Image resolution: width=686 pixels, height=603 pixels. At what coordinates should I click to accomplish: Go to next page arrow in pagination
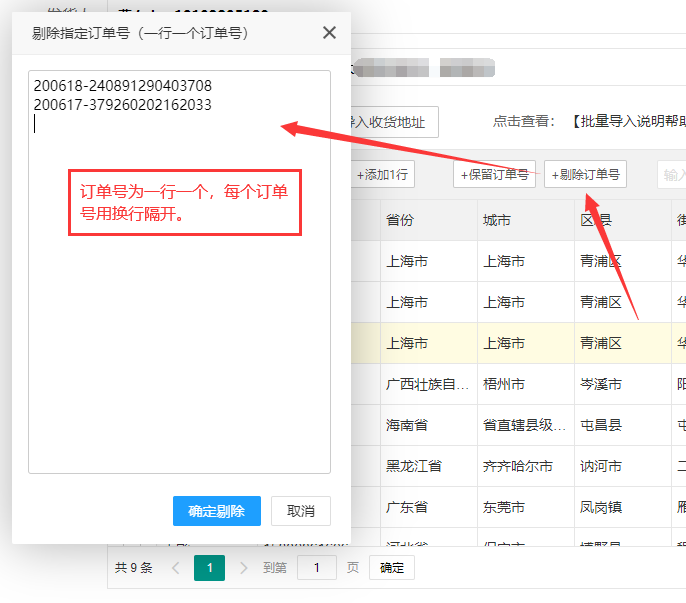point(243,568)
